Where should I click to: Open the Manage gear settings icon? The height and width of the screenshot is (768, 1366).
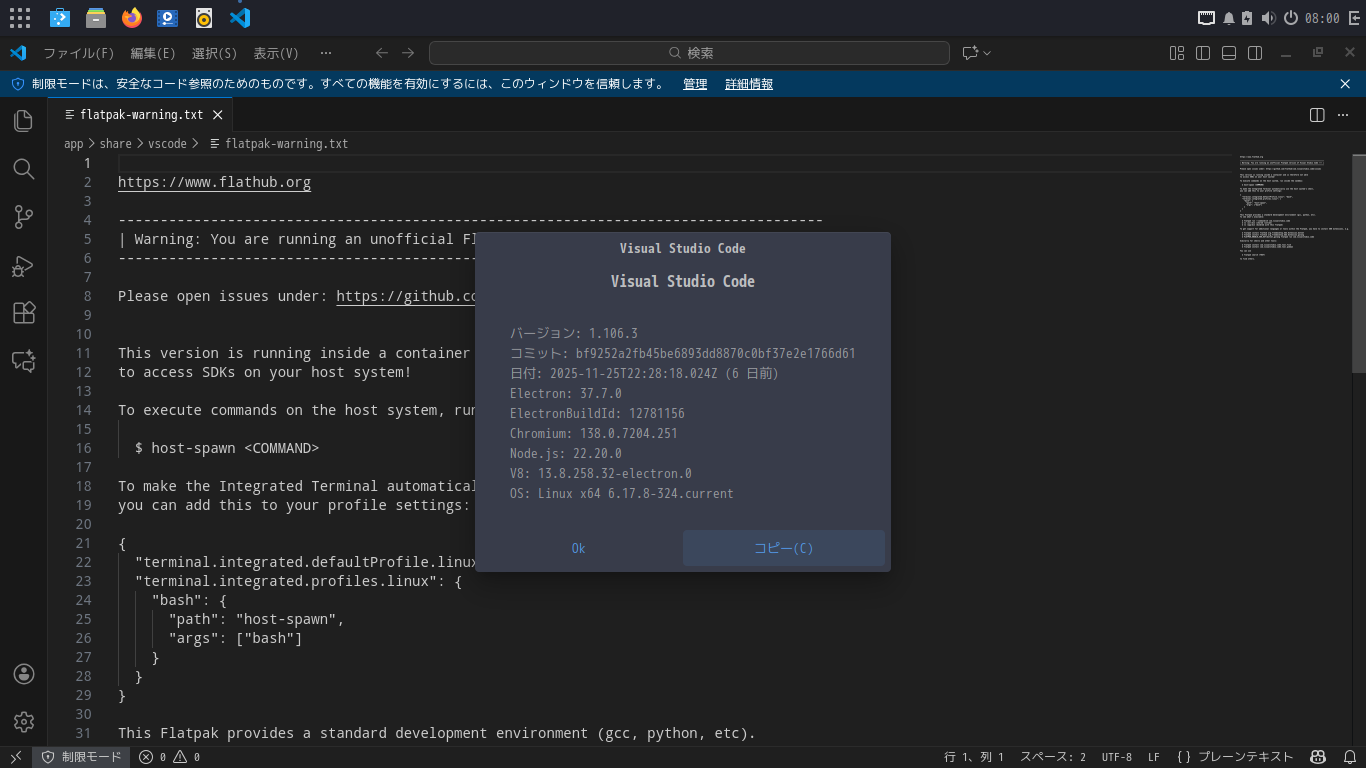tap(24, 722)
